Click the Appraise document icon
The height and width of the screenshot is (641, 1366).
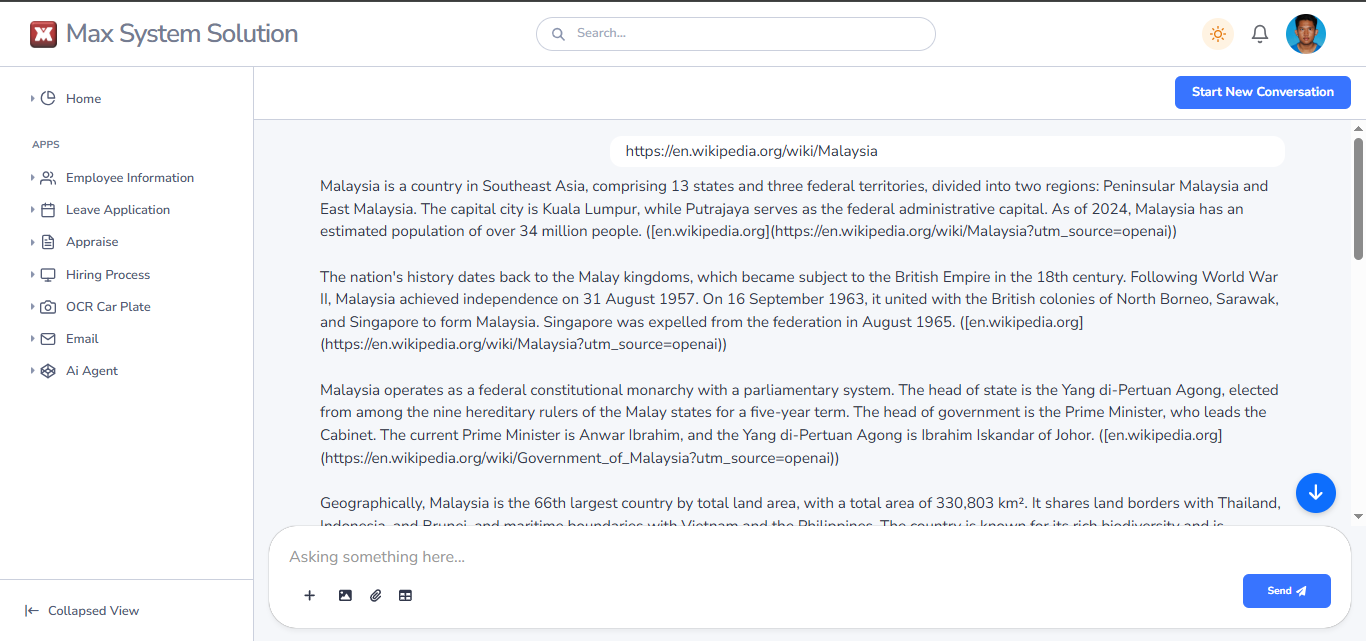pos(48,242)
